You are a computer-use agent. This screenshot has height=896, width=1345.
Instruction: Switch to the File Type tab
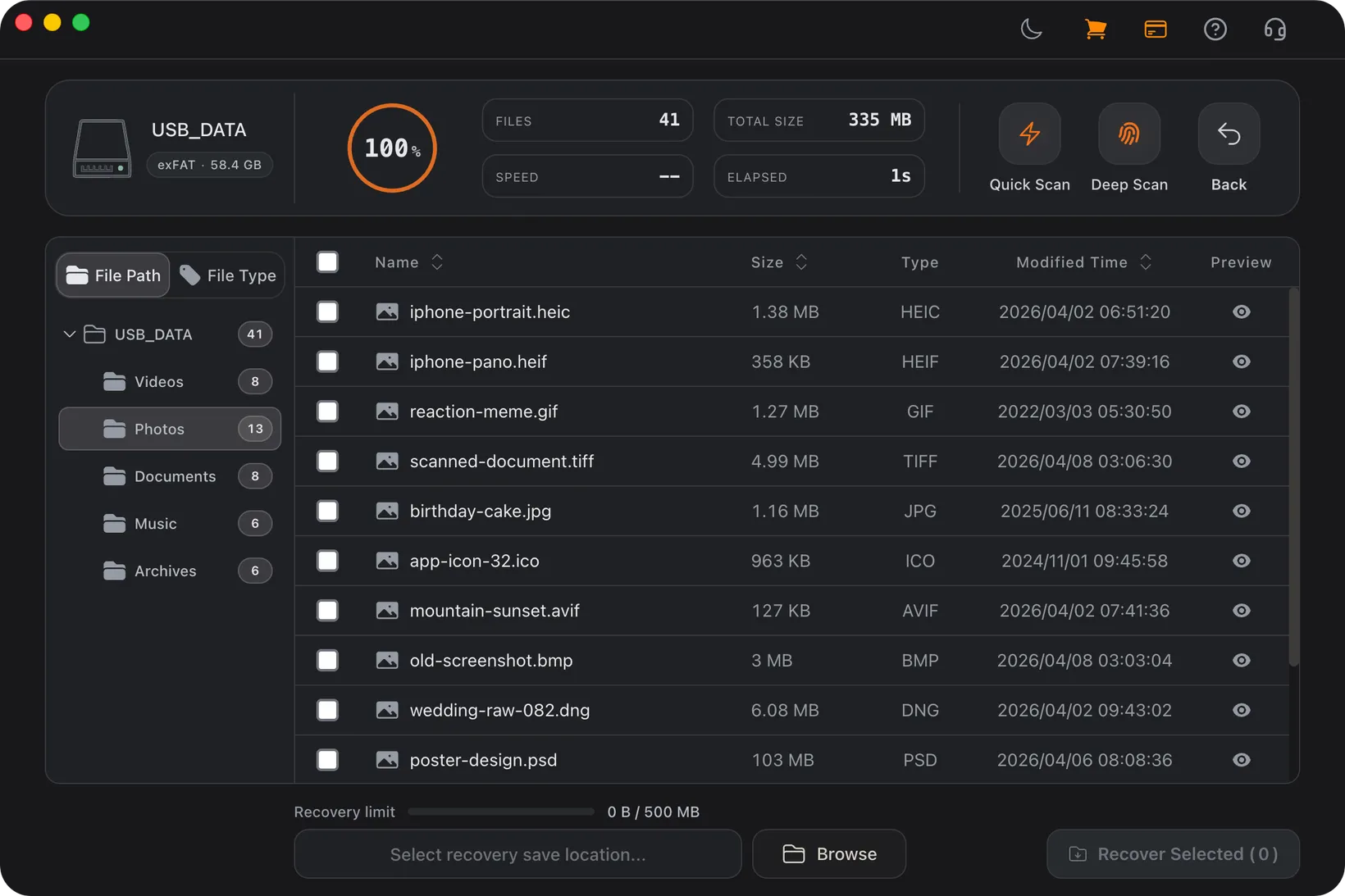pyautogui.click(x=228, y=275)
